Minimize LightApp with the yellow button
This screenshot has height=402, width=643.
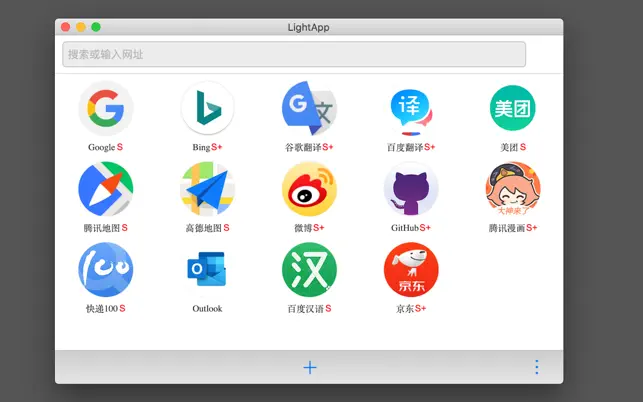point(81,27)
